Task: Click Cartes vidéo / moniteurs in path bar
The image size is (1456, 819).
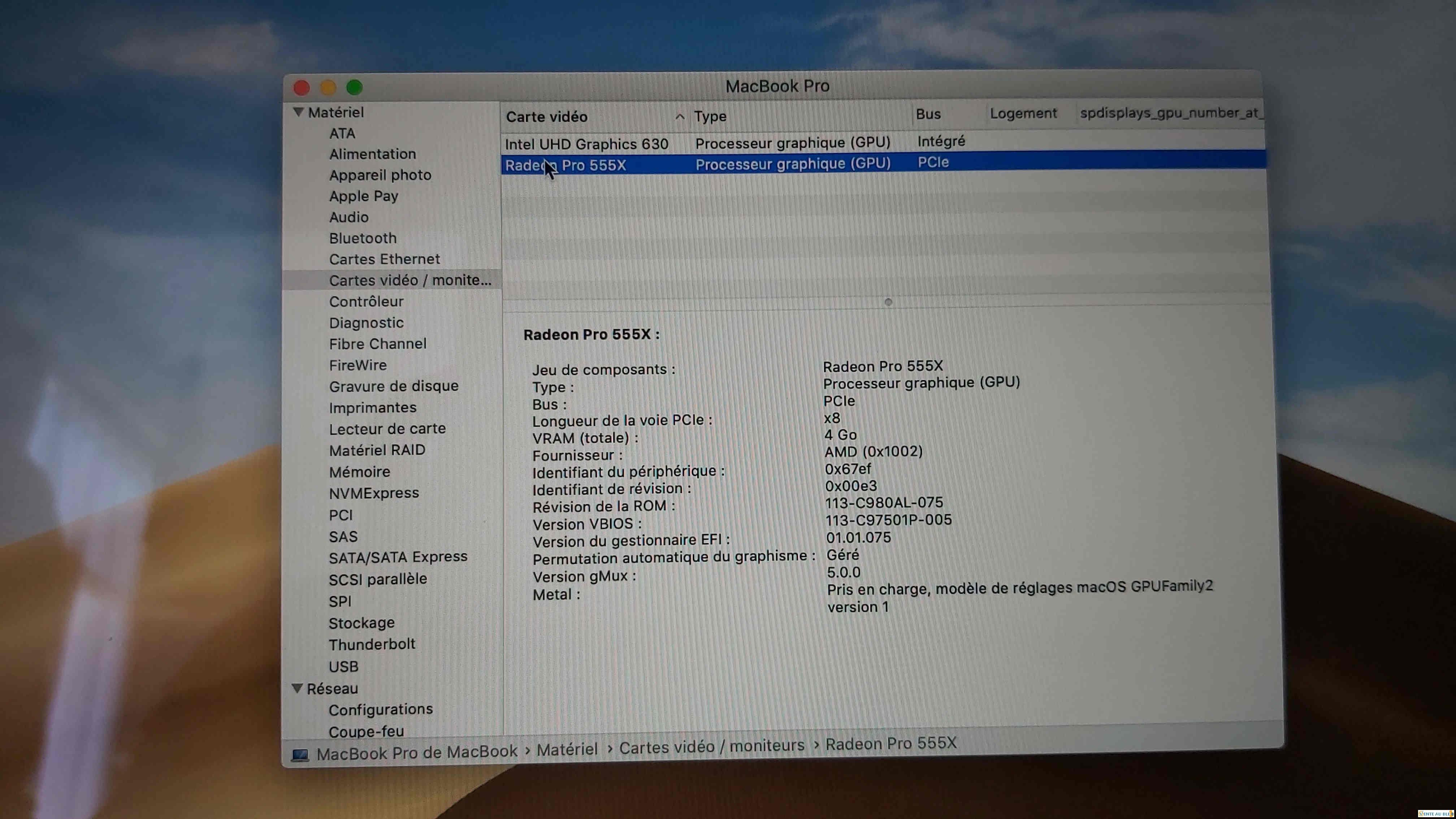Action: point(712,747)
